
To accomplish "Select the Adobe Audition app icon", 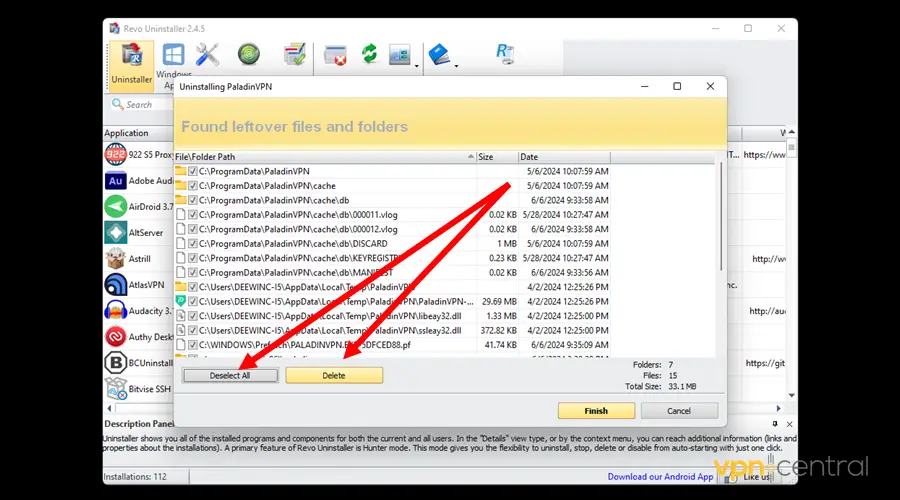I will [115, 181].
